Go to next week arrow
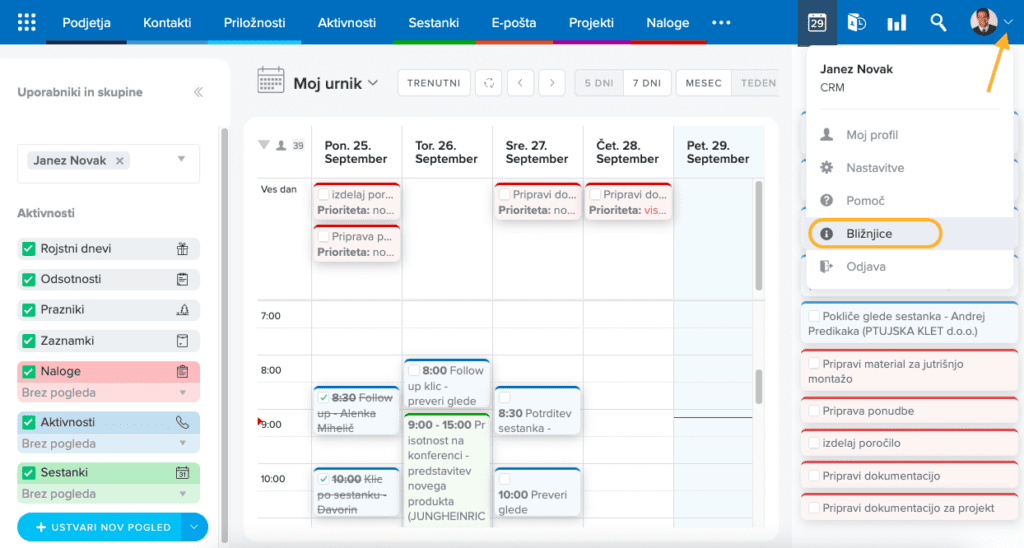The image size is (1024, 548). pyautogui.click(x=551, y=83)
